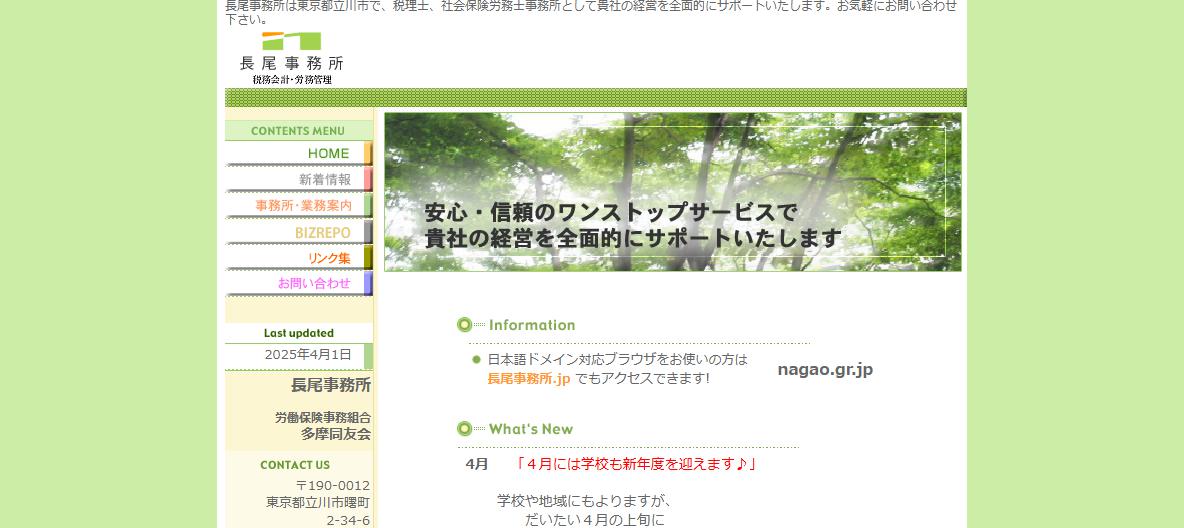Screen dimensions: 1184x528
Task: Click the street number 2-34-6
Action: [348, 520]
